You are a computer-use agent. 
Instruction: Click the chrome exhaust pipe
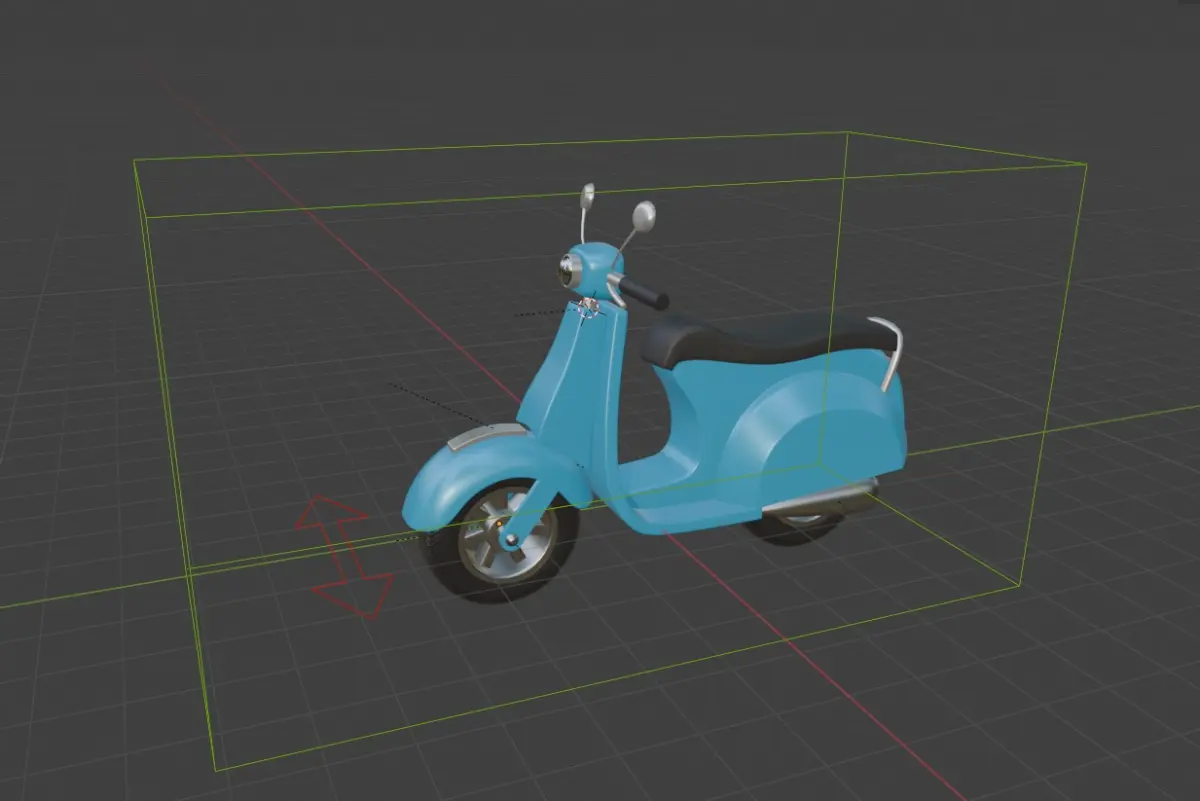point(820,497)
